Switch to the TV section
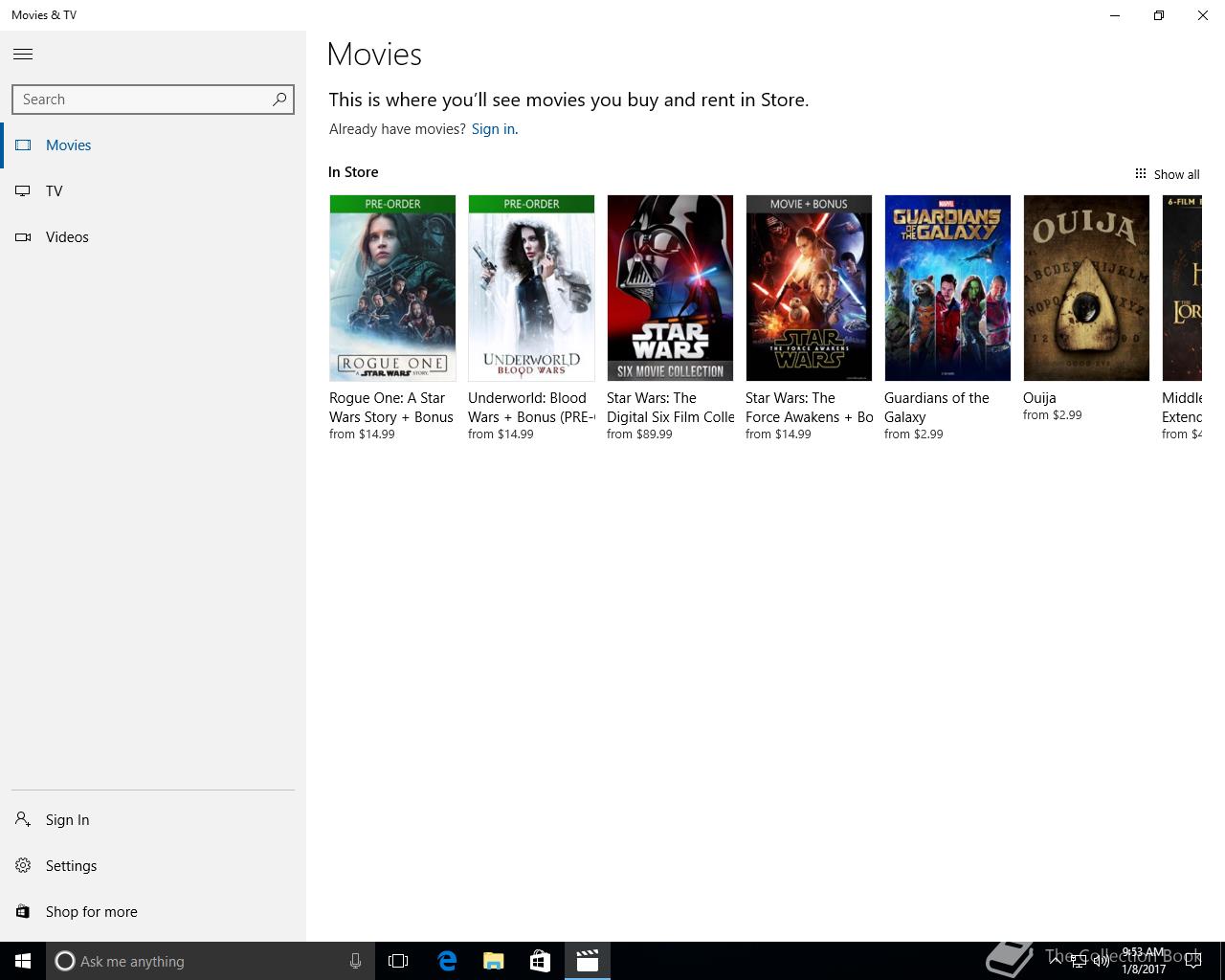1225x980 pixels. tap(55, 191)
